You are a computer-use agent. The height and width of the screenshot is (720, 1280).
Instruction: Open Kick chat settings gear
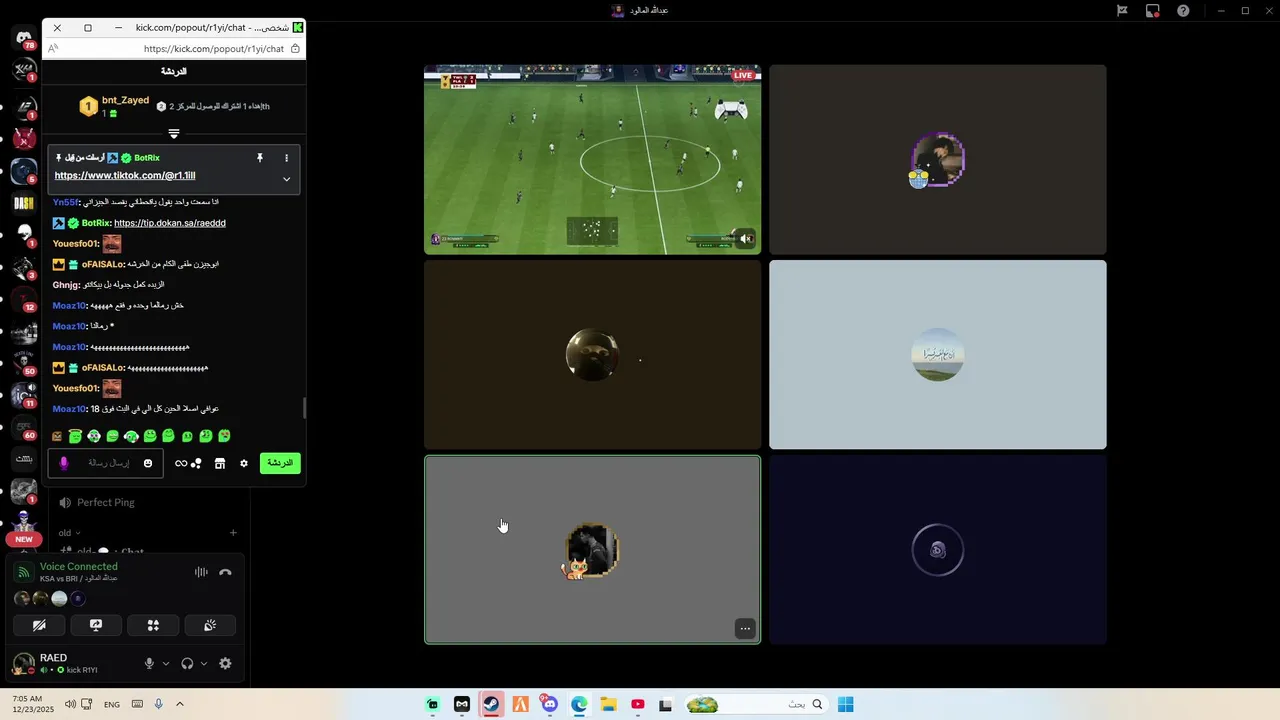pyautogui.click(x=243, y=463)
